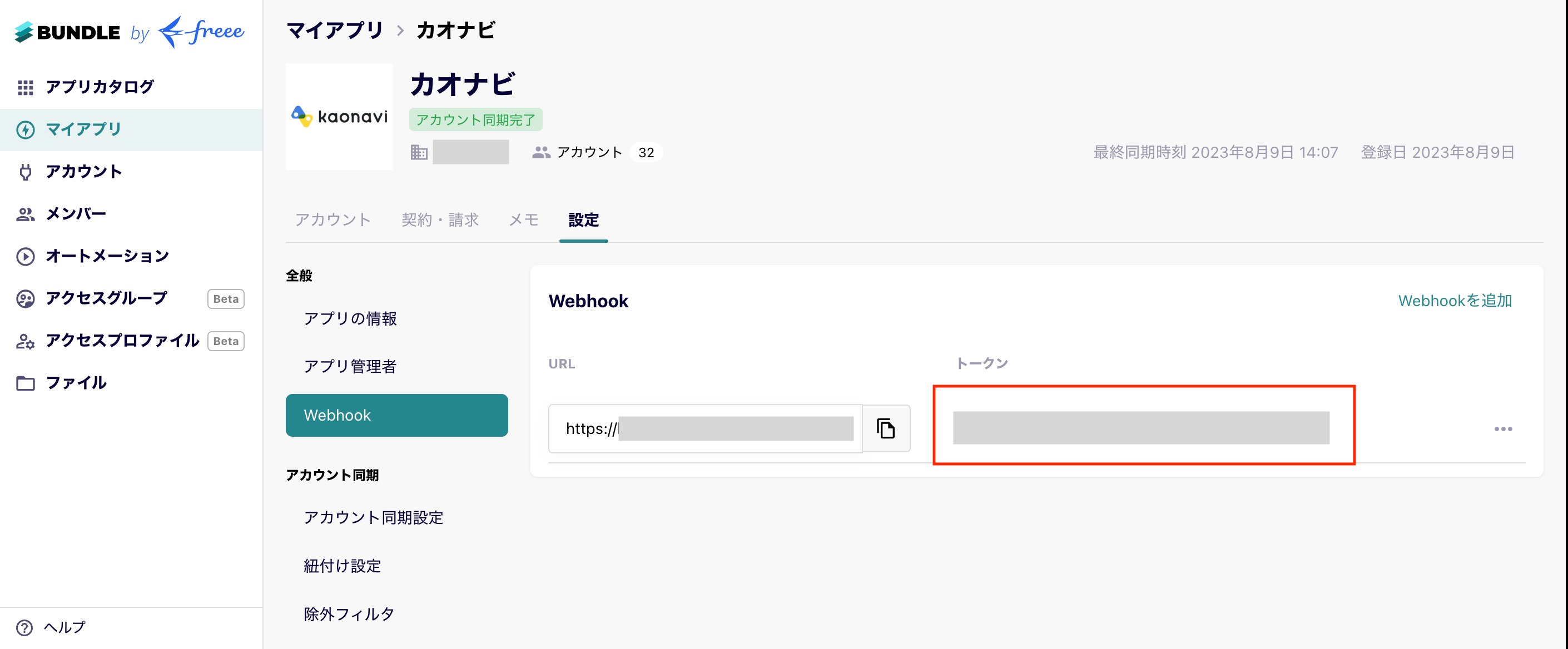Click the folder icon beside ファイル

(x=26, y=383)
